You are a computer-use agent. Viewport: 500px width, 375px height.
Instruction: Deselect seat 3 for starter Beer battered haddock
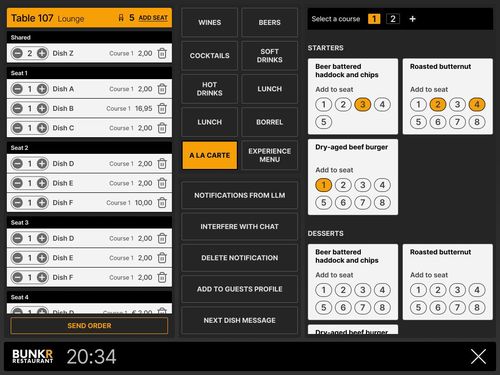pos(363,105)
